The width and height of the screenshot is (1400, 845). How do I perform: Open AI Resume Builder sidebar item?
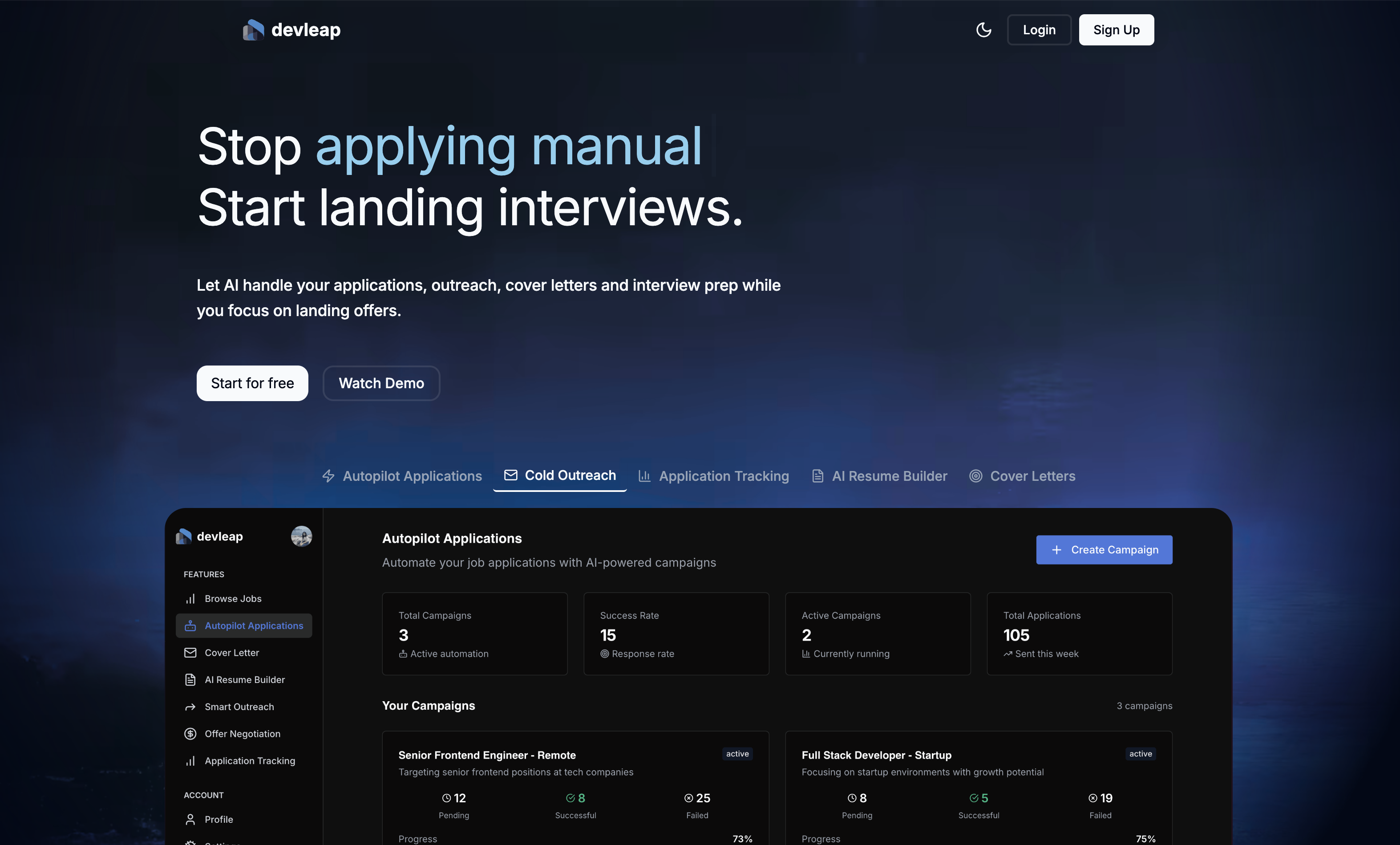244,680
